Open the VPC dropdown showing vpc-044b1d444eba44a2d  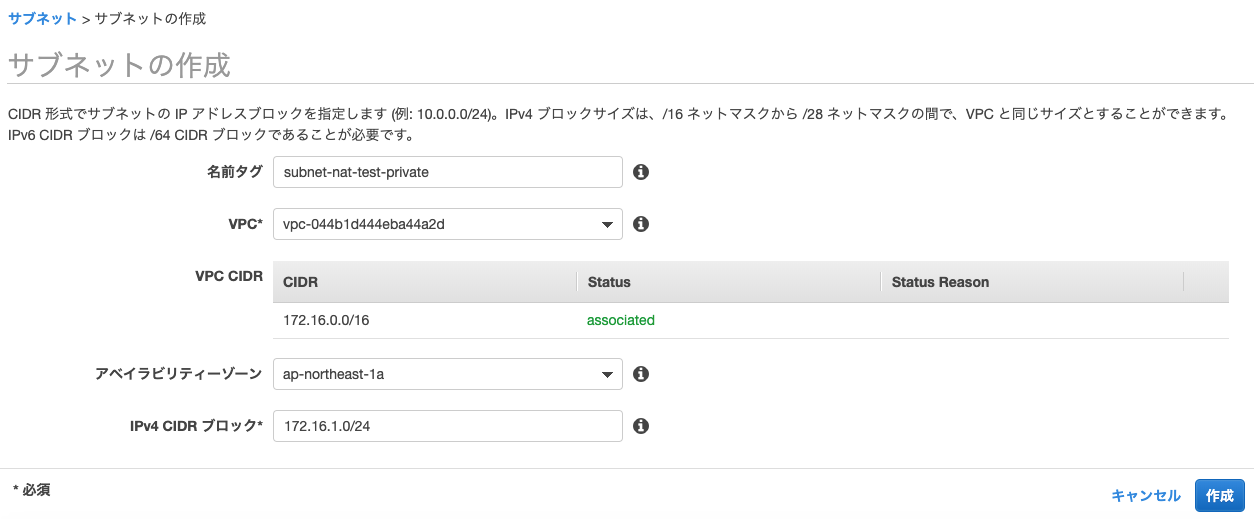click(x=448, y=224)
